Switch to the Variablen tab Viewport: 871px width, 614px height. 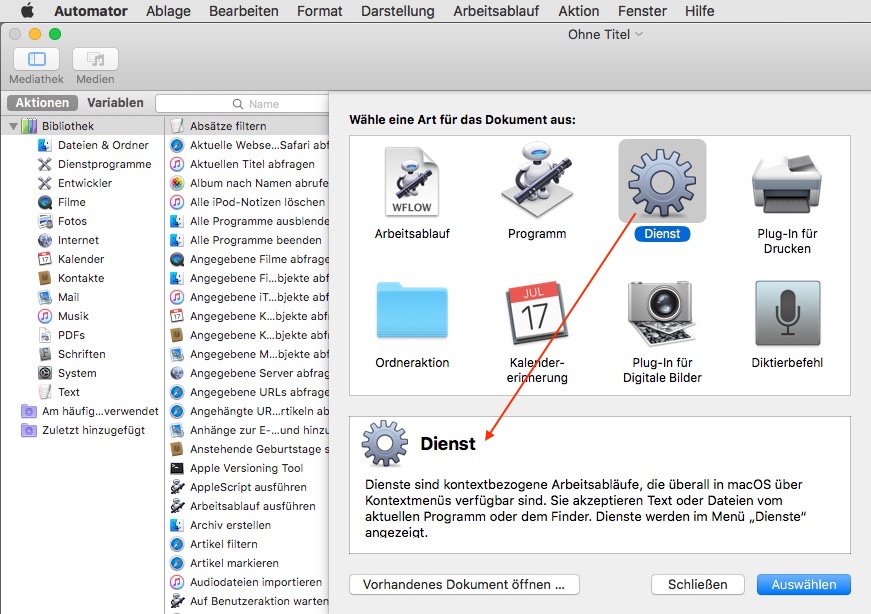(x=115, y=103)
